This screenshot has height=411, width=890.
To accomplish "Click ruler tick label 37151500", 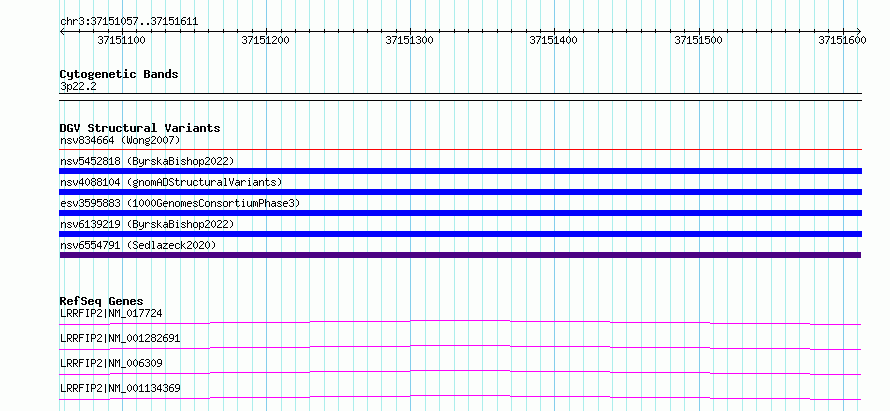I will click(698, 40).
